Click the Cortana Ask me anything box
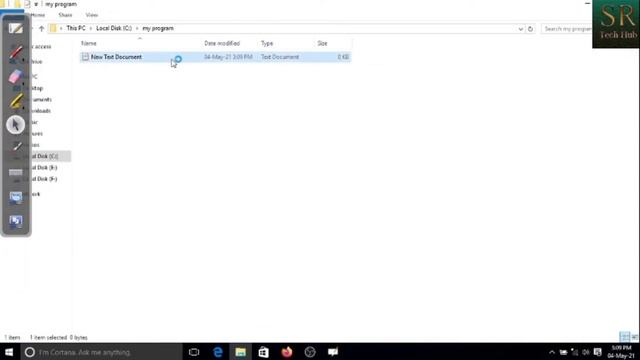 tap(101, 352)
